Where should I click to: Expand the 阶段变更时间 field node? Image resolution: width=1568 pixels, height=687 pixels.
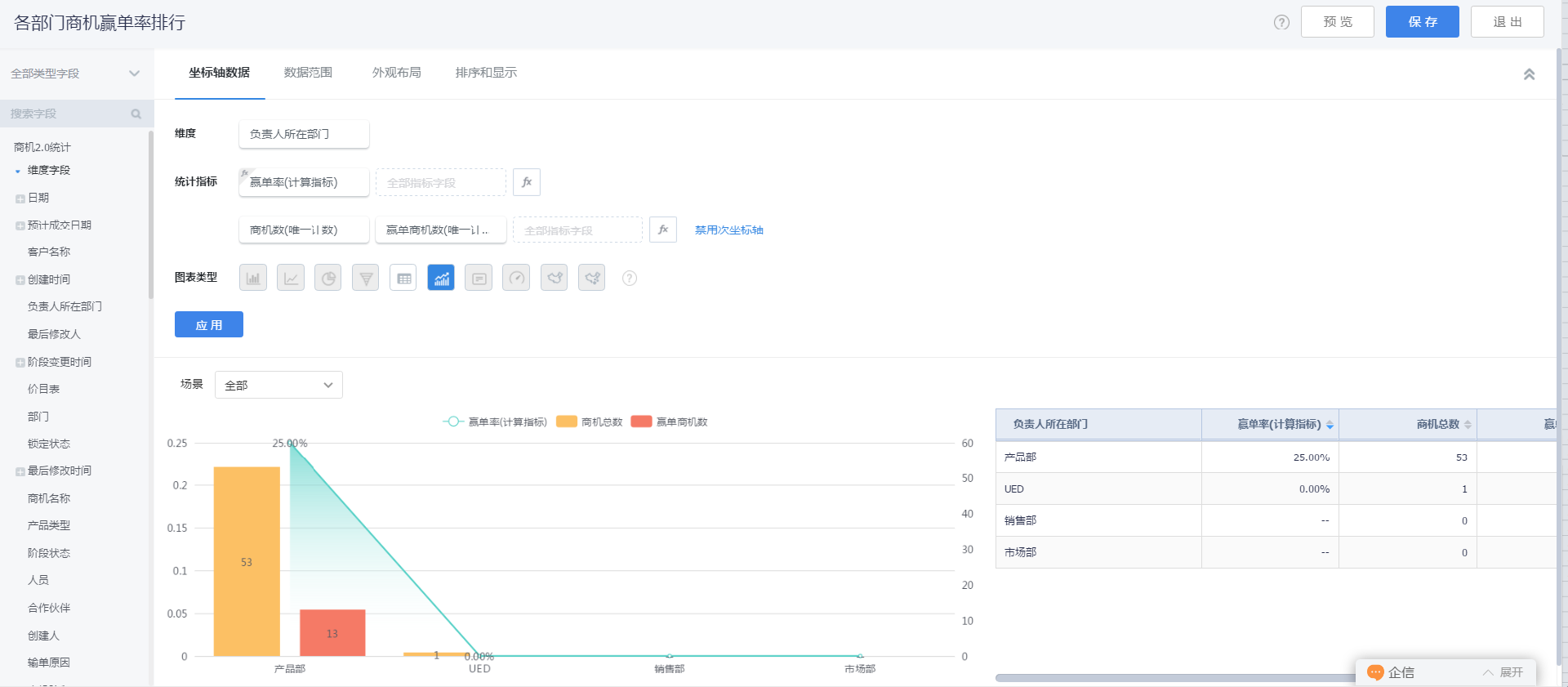[20, 363]
